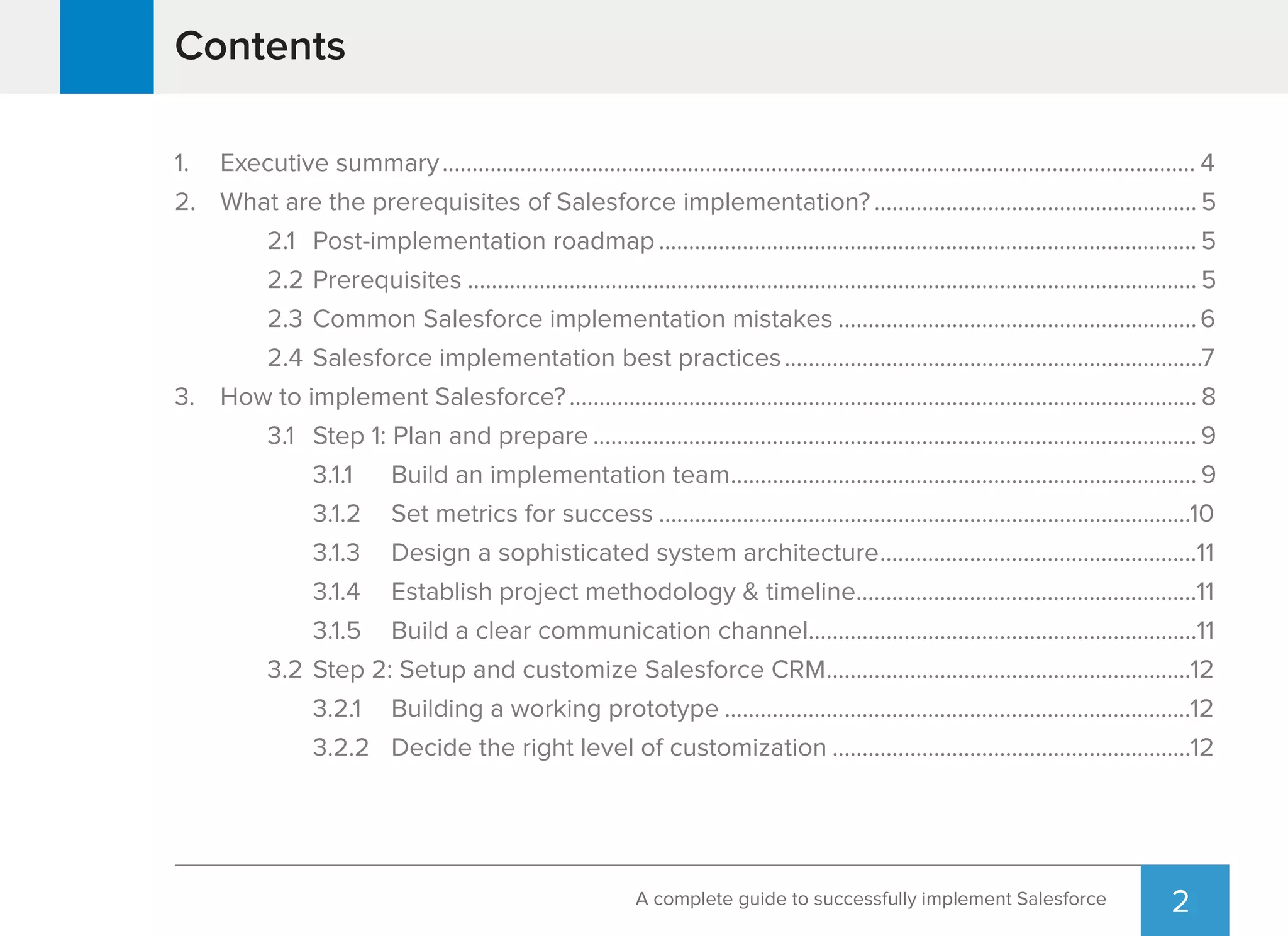Go to "Set metrics for success"
This screenshot has width=1288, height=936.
(521, 514)
